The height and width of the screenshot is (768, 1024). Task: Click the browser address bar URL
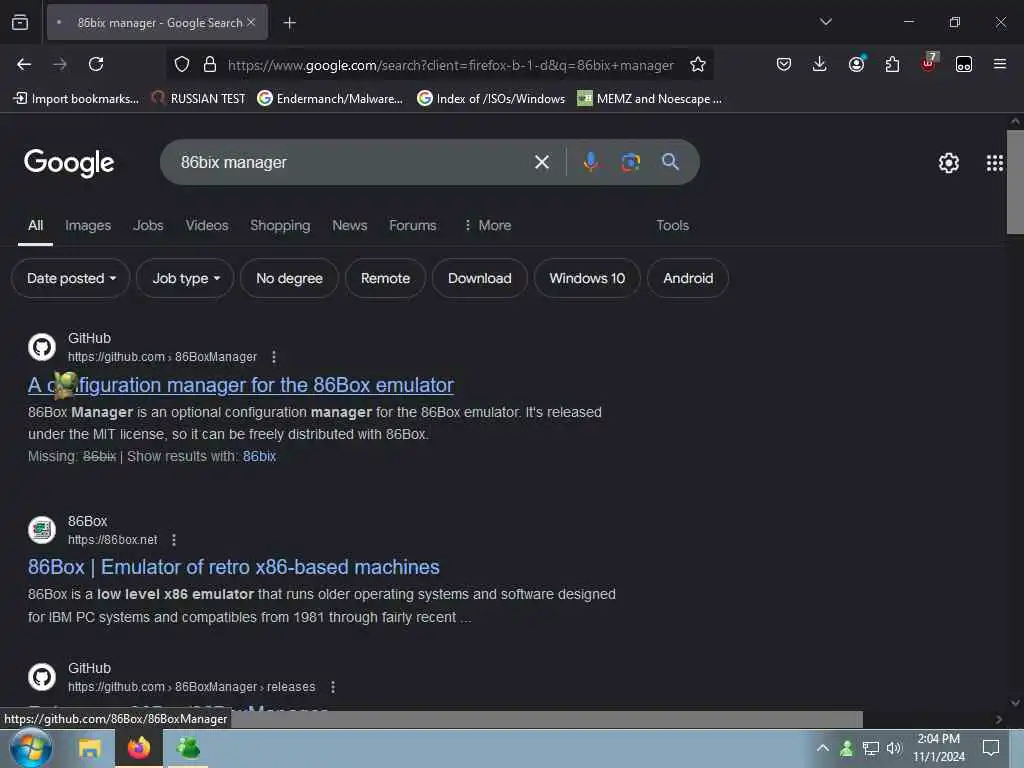point(451,65)
